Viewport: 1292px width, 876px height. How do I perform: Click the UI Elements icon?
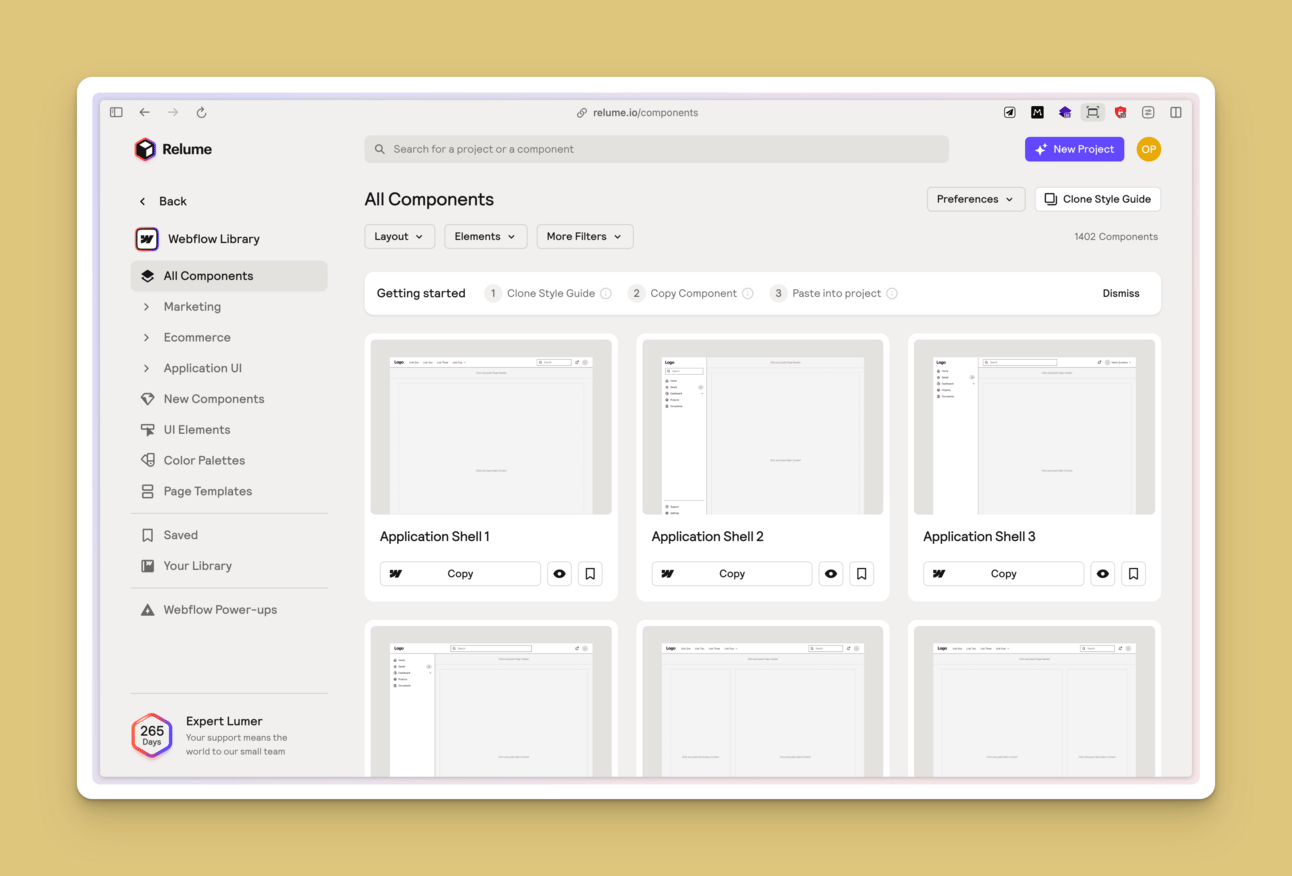[x=147, y=430]
